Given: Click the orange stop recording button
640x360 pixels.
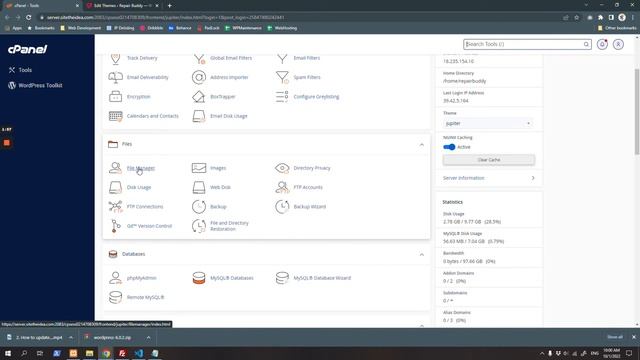Looking at the screenshot, I should click(7, 143).
